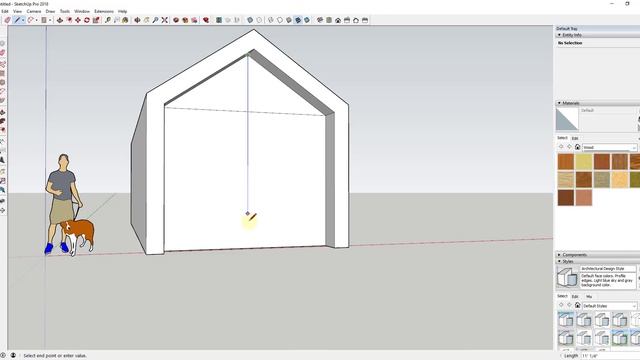Select the Pan hand tool
The width and height of the screenshot is (640, 360).
[146, 20]
